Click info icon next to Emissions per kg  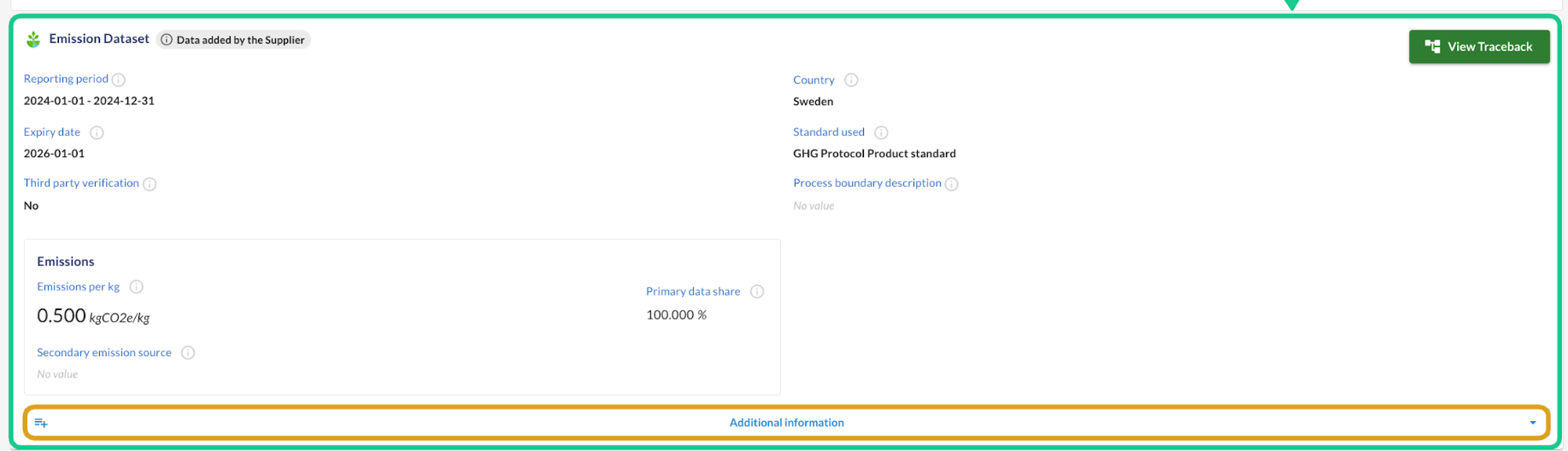pos(136,287)
